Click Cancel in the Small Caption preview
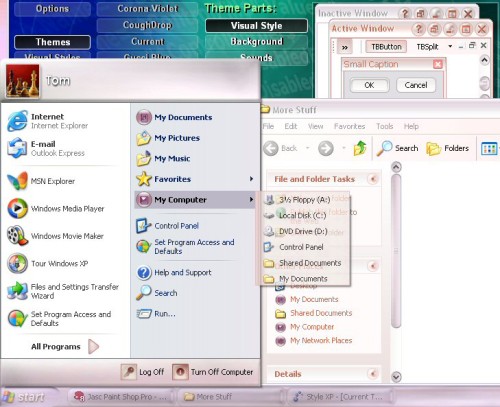Image resolution: width=500 pixels, height=407 pixels. pyautogui.click(x=416, y=85)
